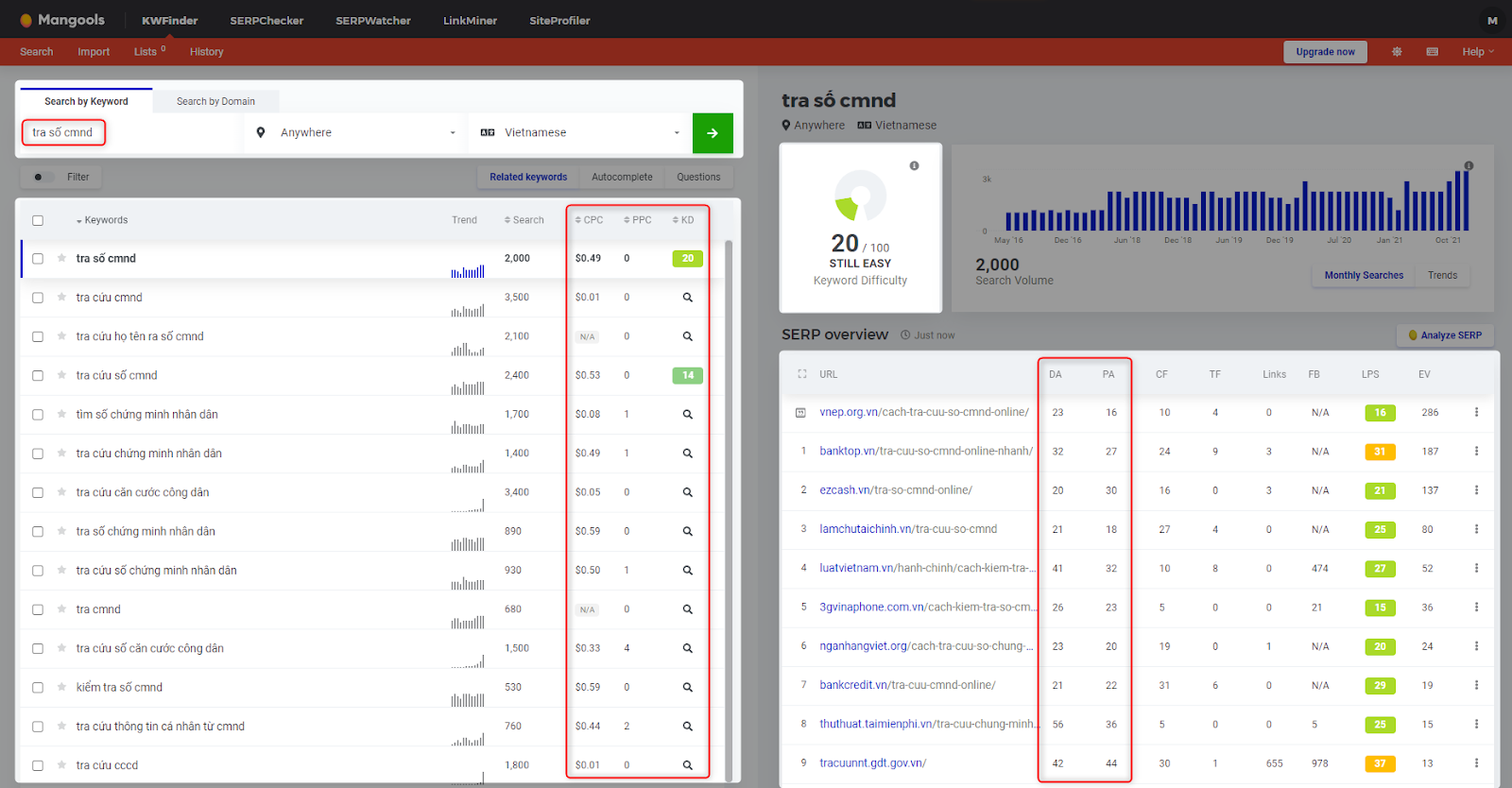Click the Analyze SERP button
Image resolution: width=1512 pixels, height=788 pixels.
tap(1445, 335)
